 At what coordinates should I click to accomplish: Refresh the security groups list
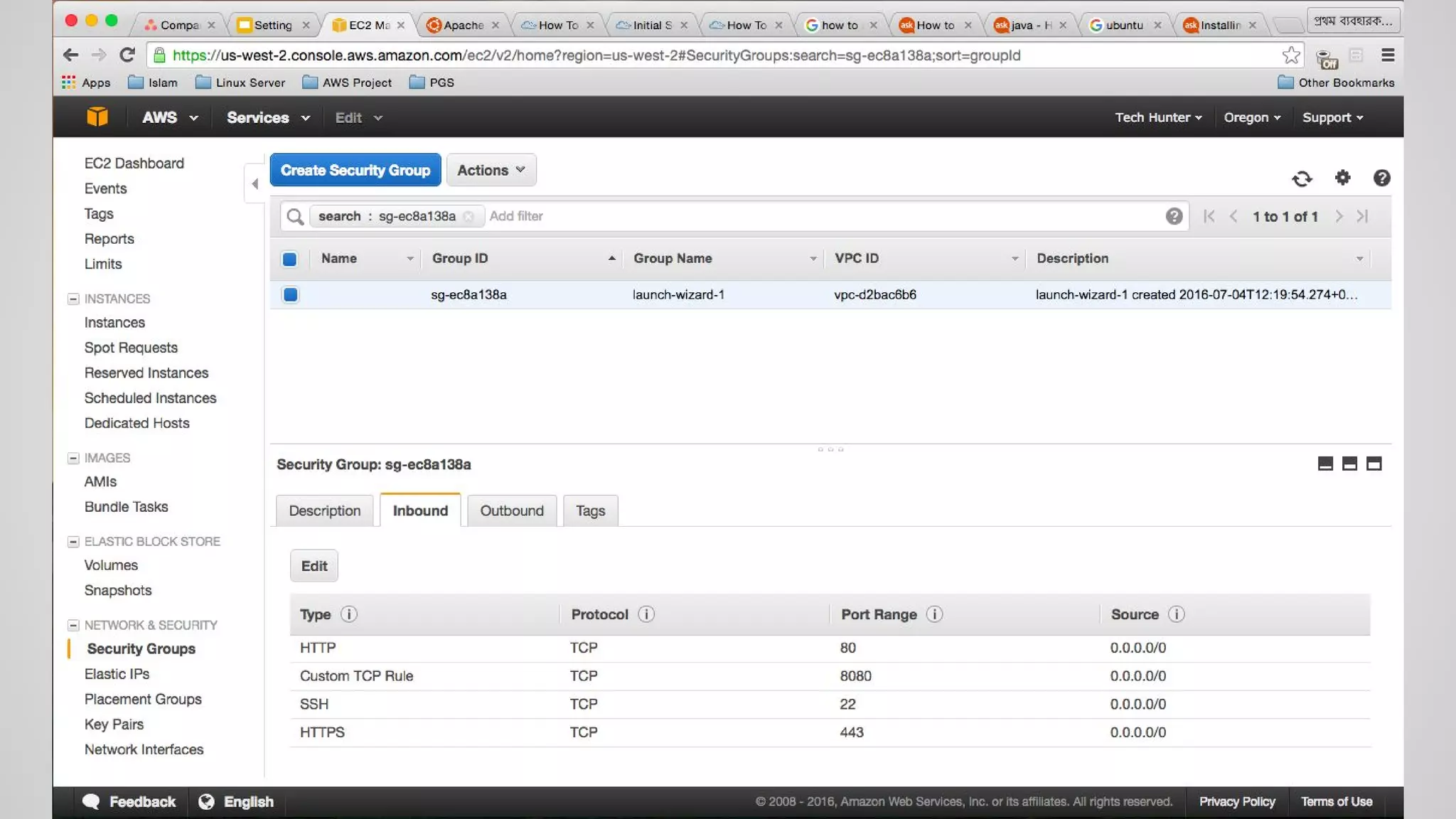click(x=1302, y=178)
